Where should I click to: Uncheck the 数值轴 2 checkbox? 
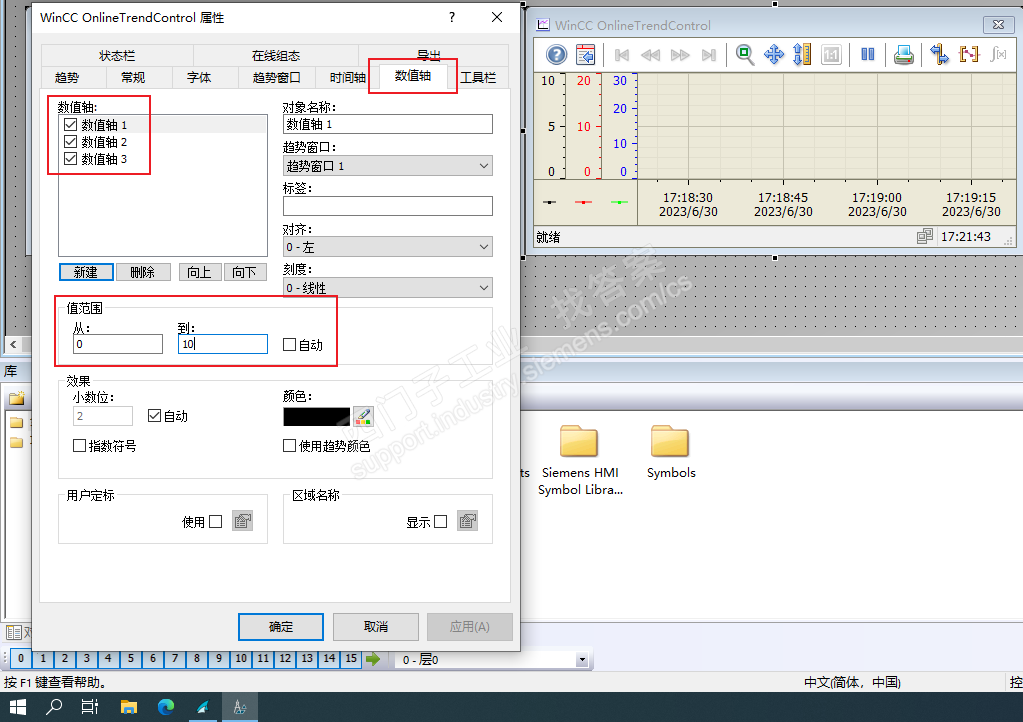tap(70, 142)
